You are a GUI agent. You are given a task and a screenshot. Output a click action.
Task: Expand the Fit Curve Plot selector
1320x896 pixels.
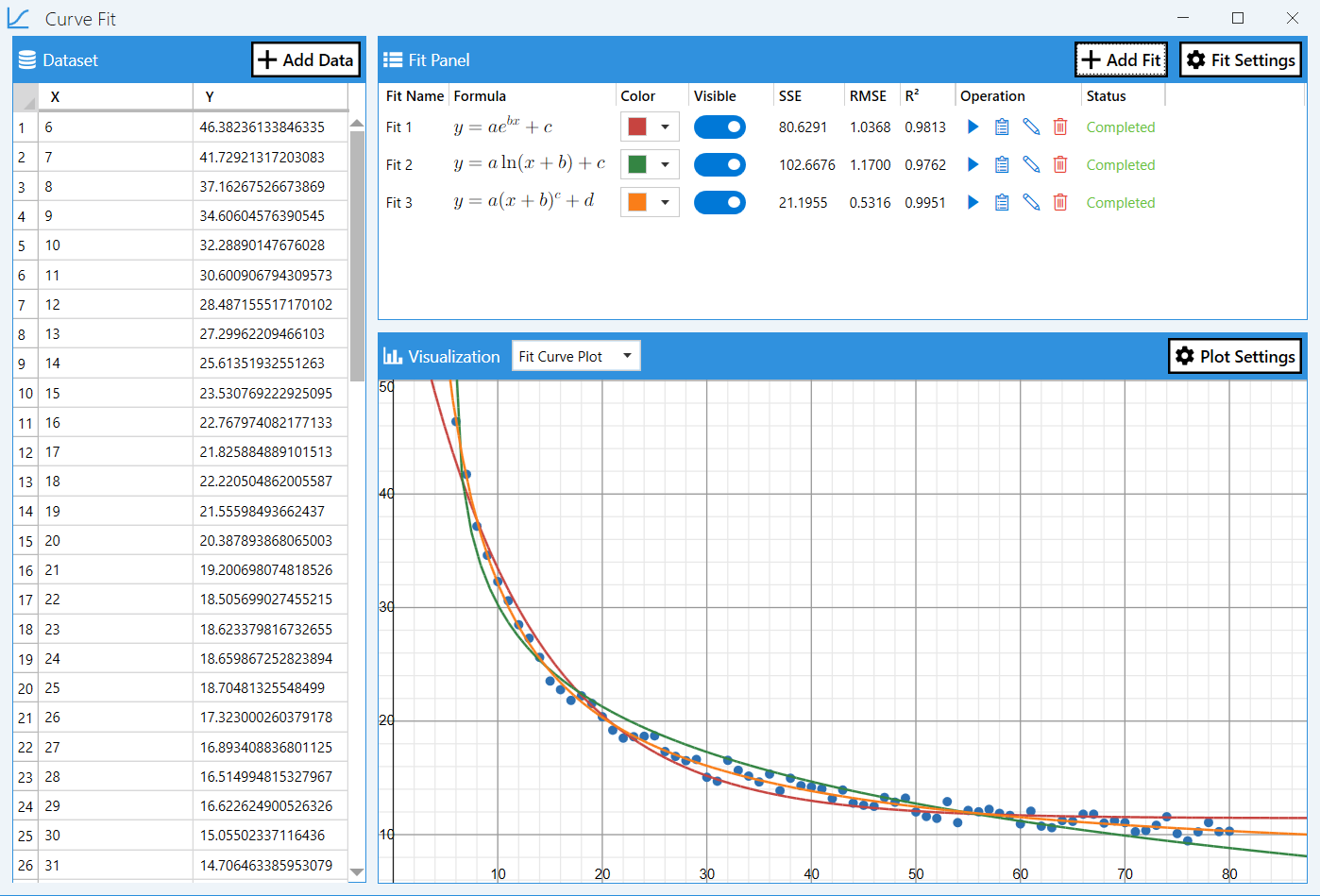tap(626, 356)
